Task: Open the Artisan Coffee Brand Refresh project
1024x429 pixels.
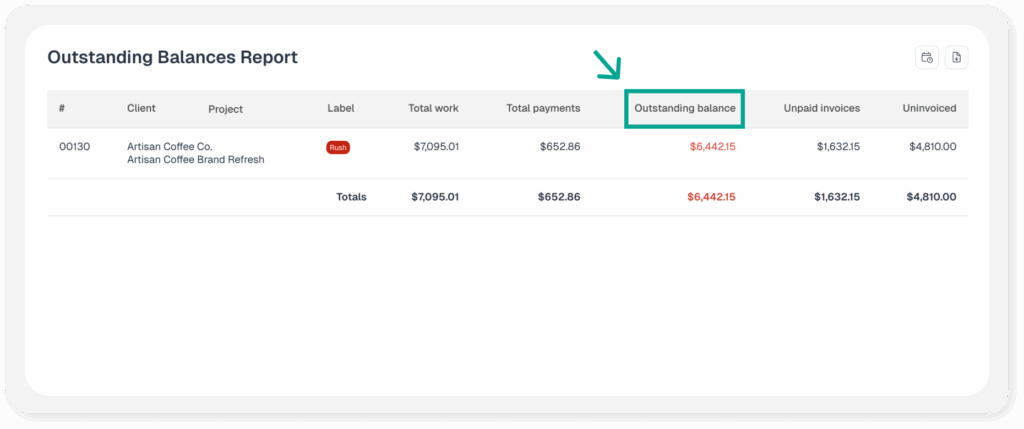Action: pyautogui.click(x=195, y=160)
